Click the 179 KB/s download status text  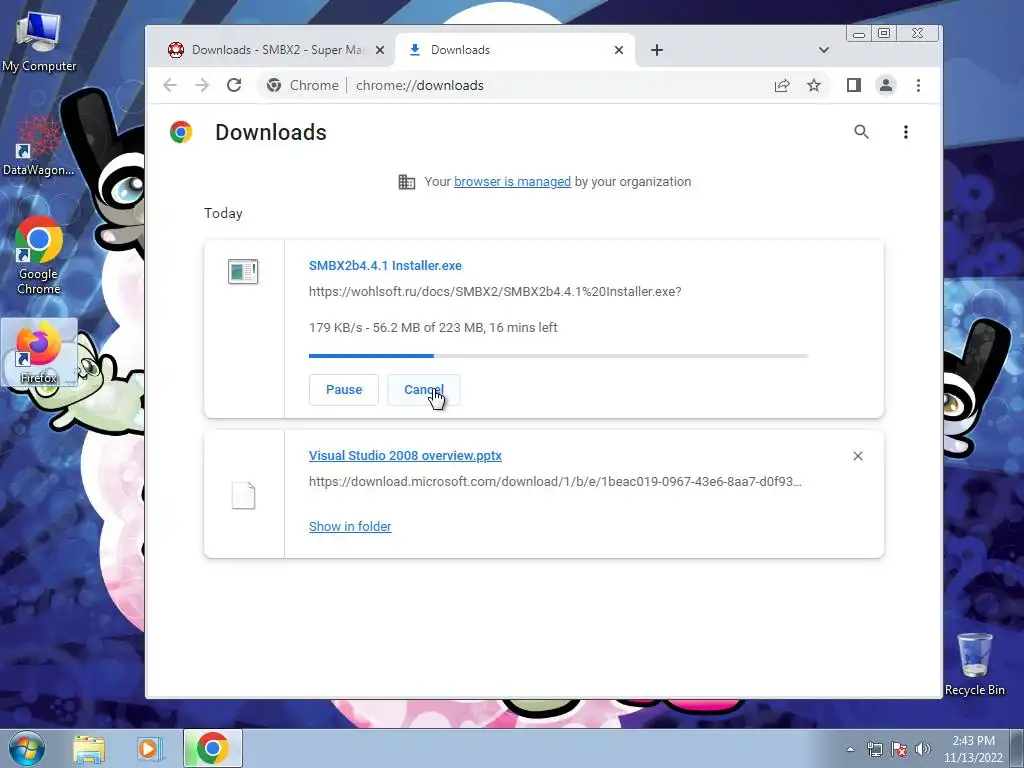click(x=433, y=328)
